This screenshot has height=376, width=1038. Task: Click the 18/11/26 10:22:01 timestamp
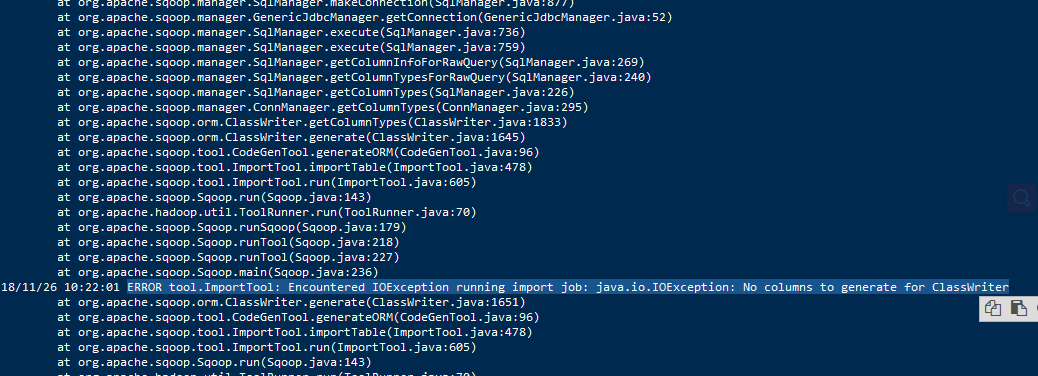point(61,287)
